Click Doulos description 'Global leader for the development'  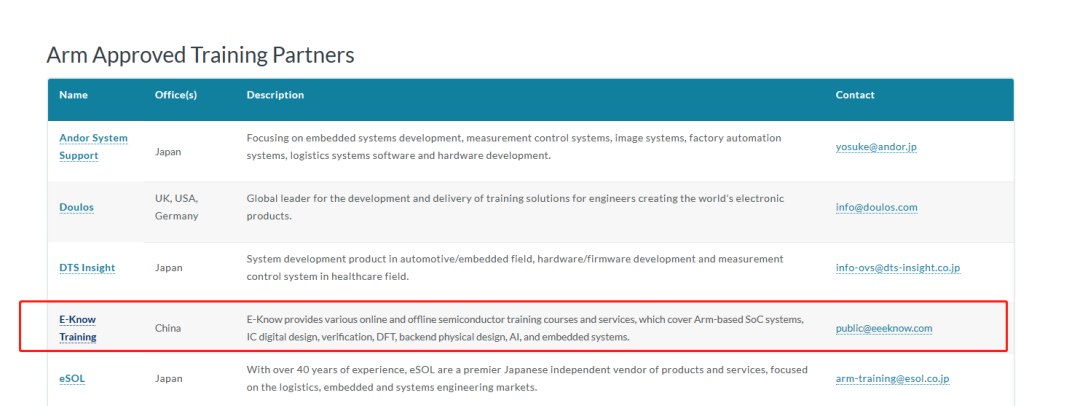click(515, 207)
